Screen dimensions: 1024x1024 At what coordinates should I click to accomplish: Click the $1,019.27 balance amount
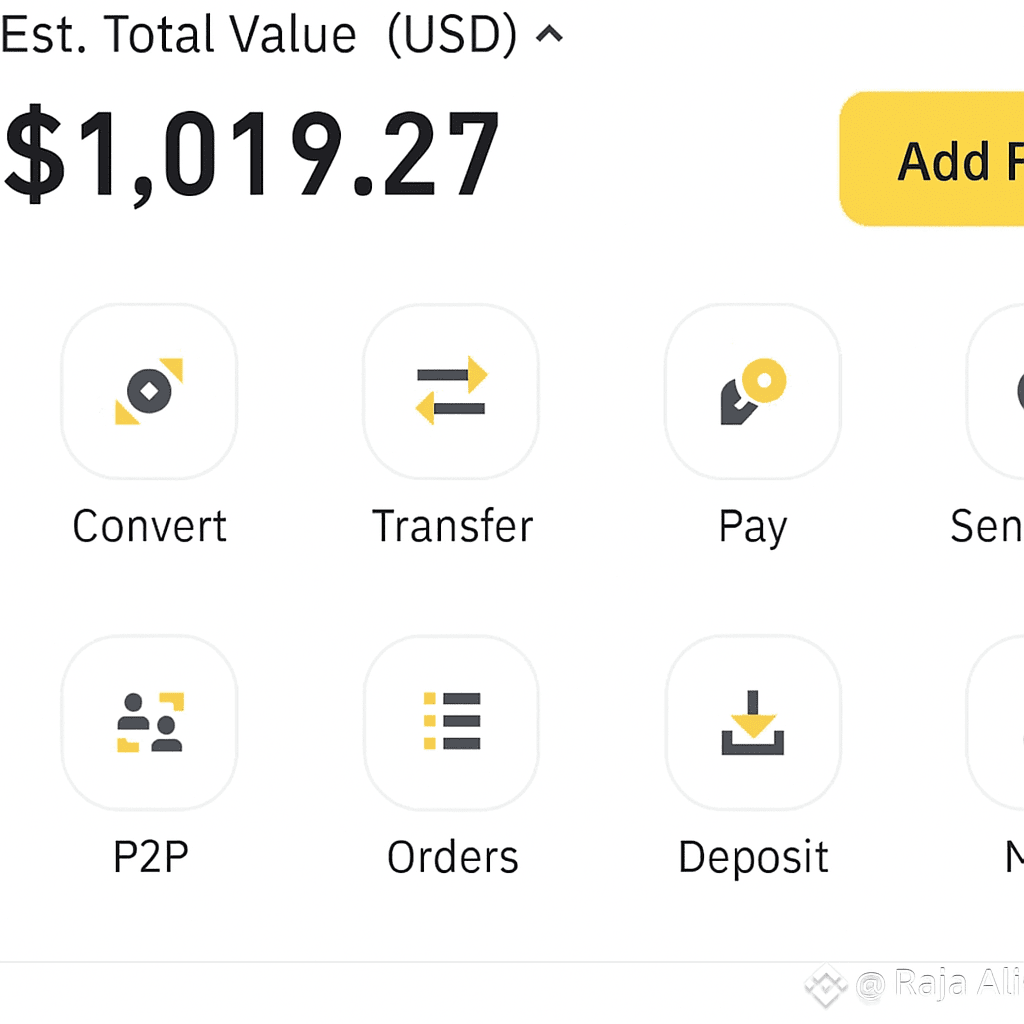point(250,155)
